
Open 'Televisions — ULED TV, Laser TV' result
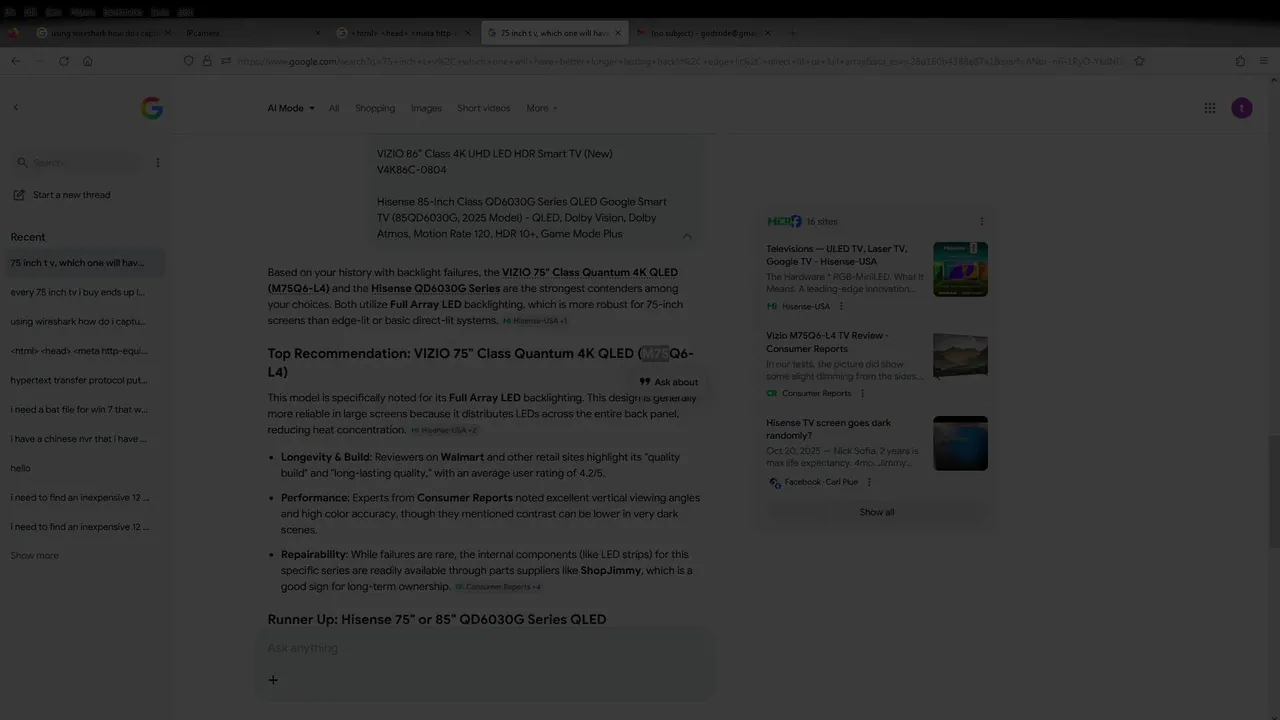[x=836, y=255]
